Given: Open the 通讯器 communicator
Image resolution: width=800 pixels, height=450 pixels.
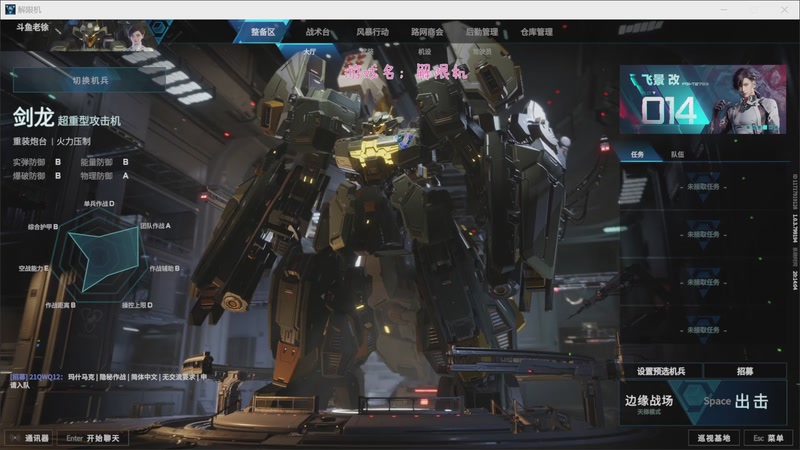Looking at the screenshot, I should [30, 438].
